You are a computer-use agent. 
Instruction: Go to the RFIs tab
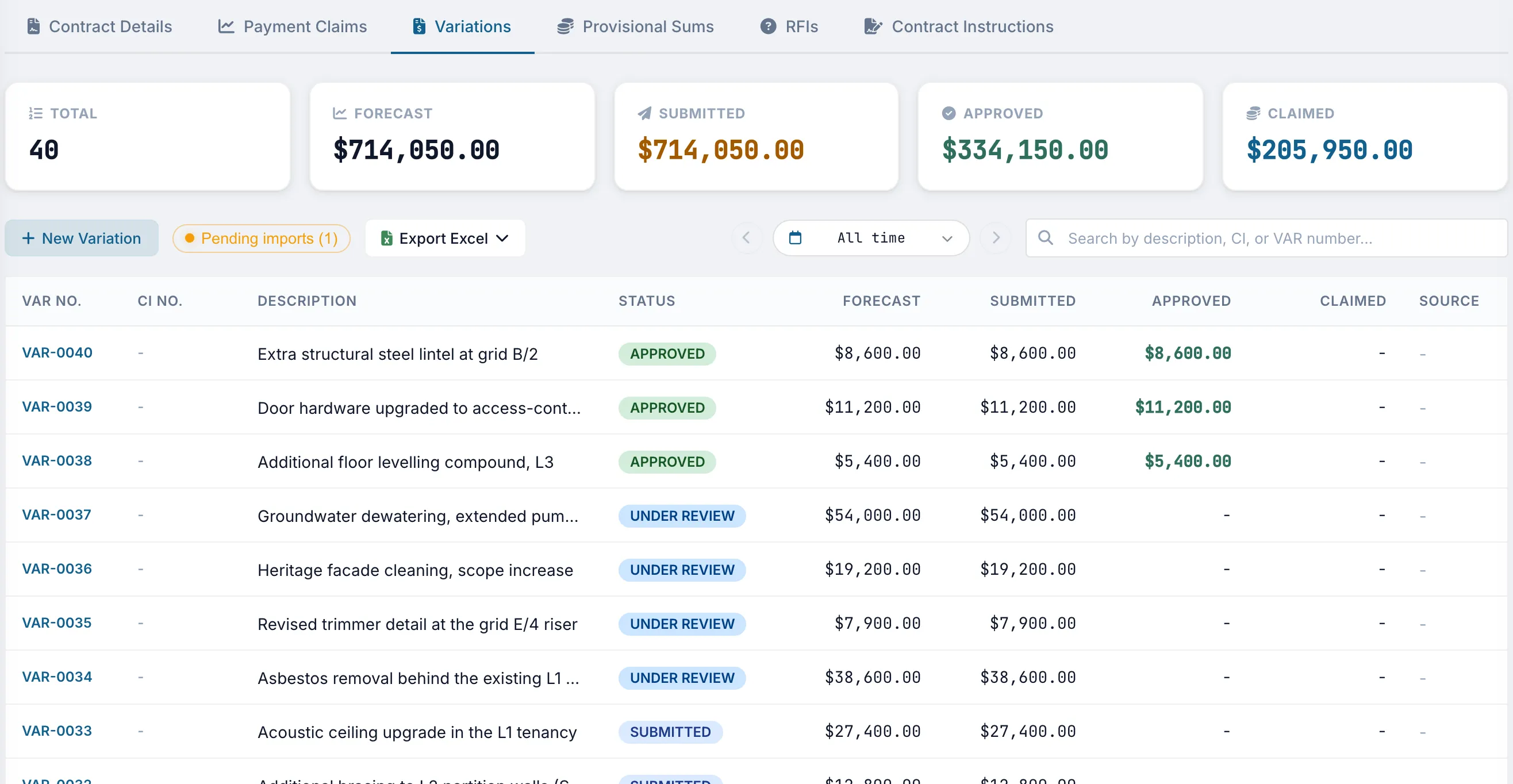pos(788,26)
